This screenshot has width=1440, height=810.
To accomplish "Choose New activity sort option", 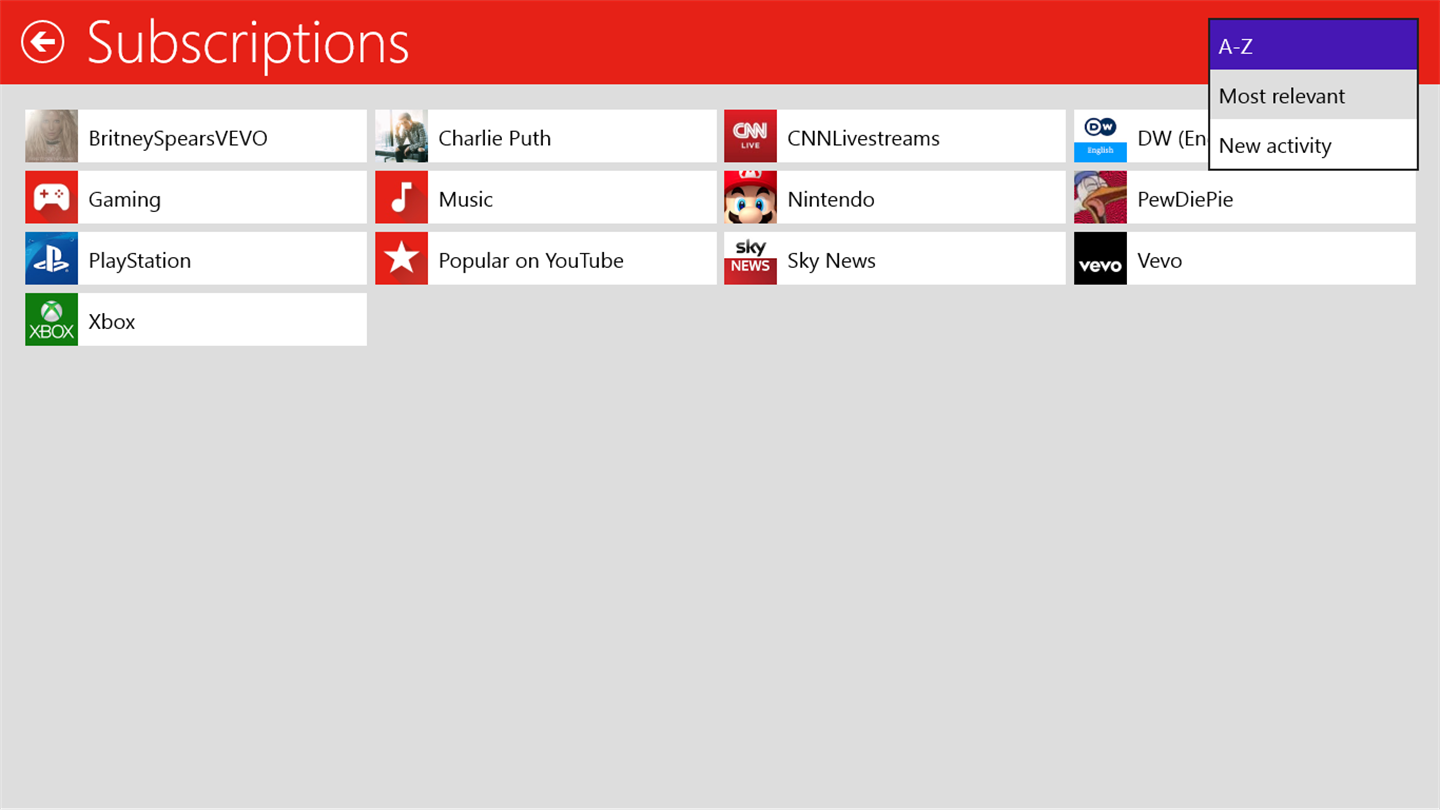I will click(x=1313, y=145).
